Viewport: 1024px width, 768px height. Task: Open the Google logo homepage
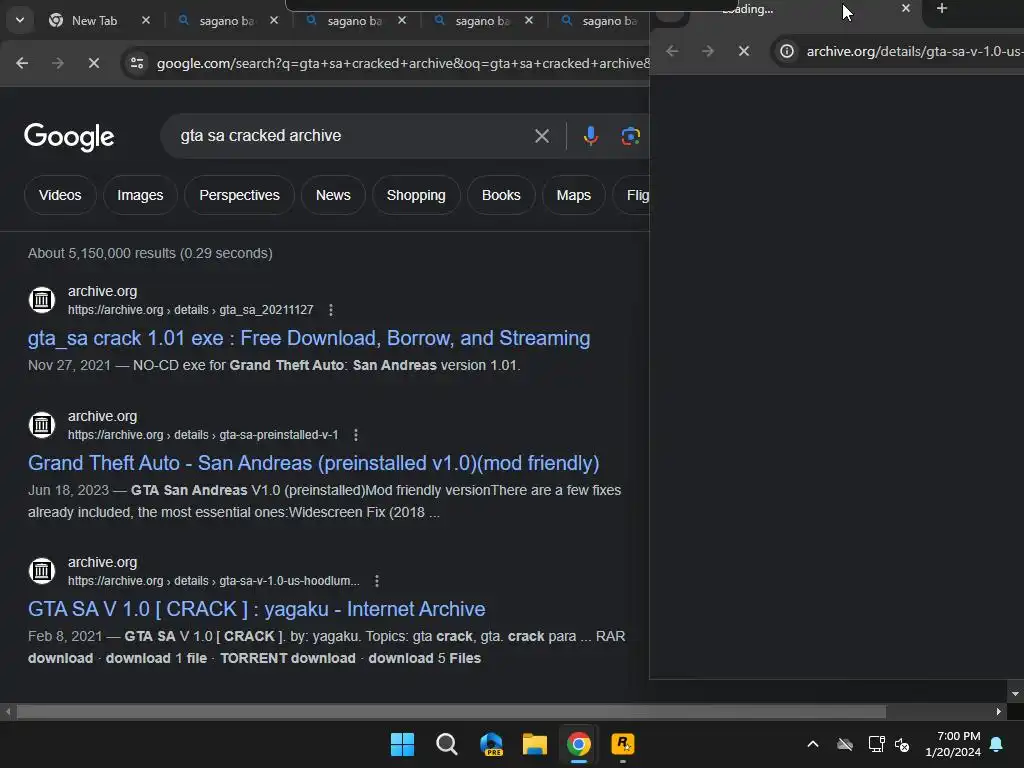coord(69,136)
